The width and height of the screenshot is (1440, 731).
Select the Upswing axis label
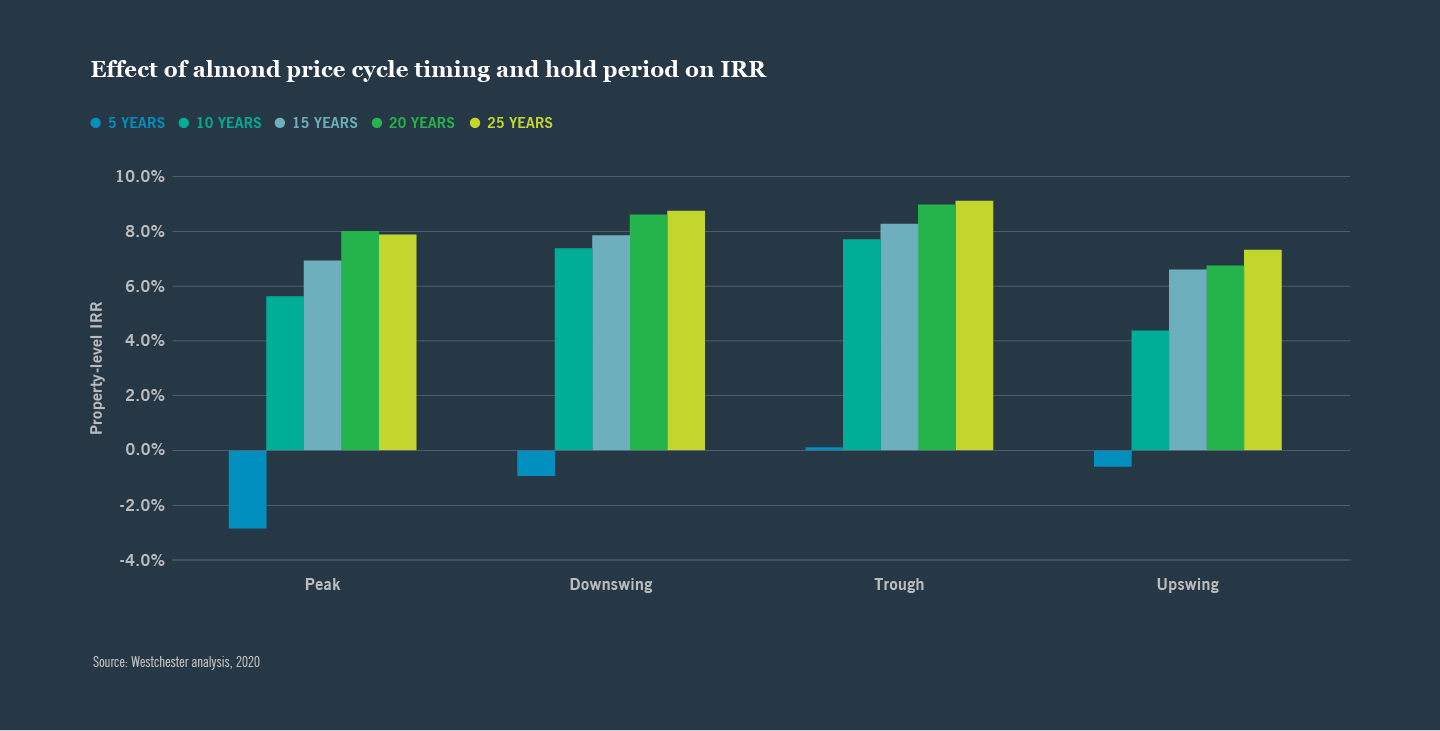coord(1187,585)
